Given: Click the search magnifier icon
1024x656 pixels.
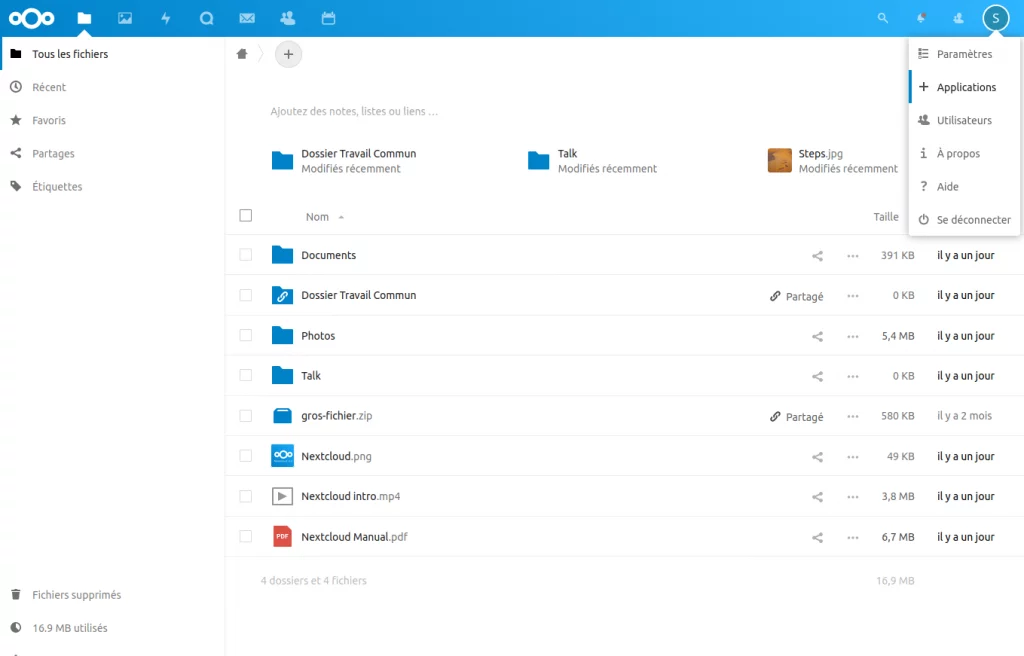Looking at the screenshot, I should [x=883, y=18].
